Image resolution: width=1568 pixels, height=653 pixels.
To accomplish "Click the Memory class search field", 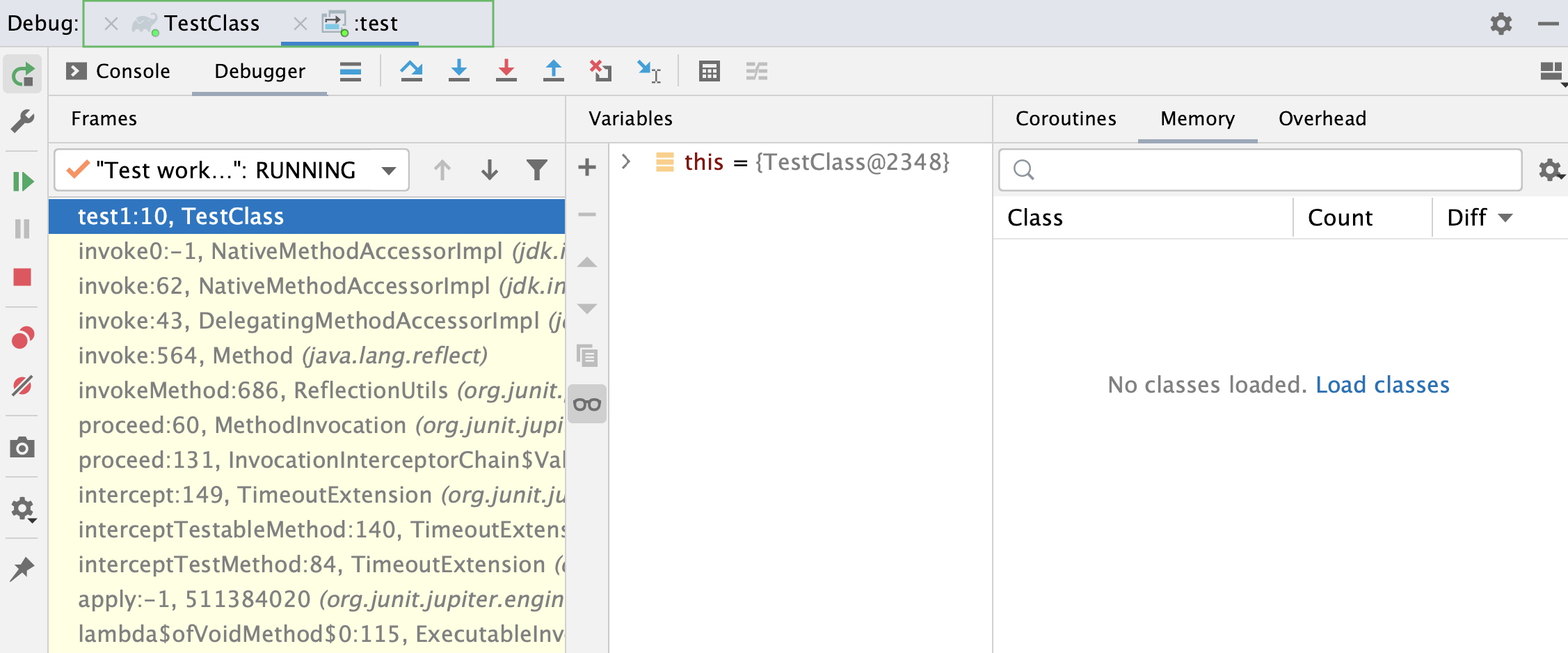I will pos(1259,170).
